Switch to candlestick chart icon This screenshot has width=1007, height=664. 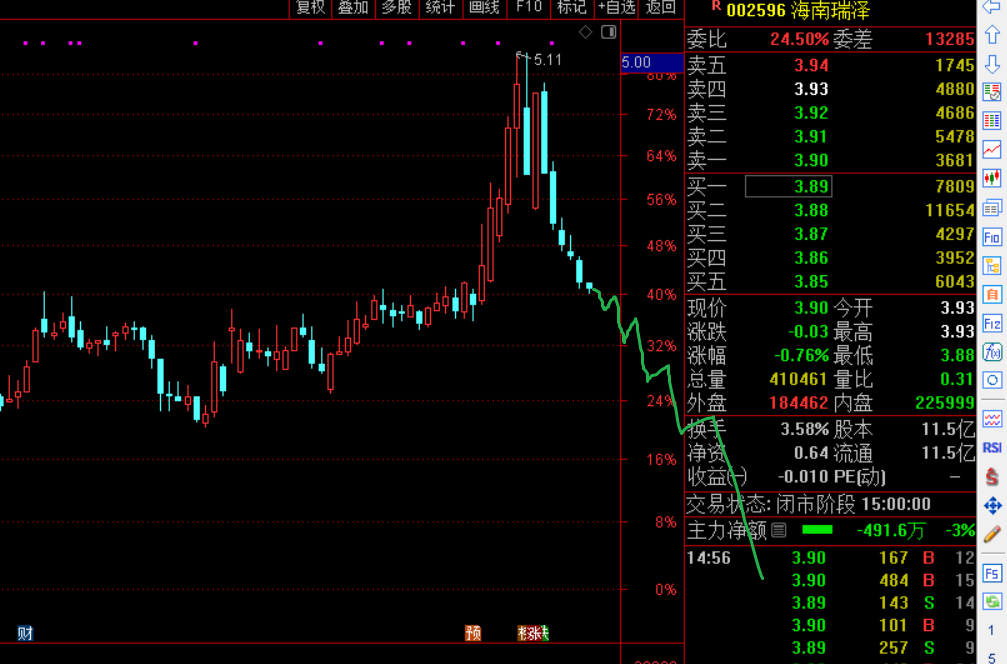[992, 178]
